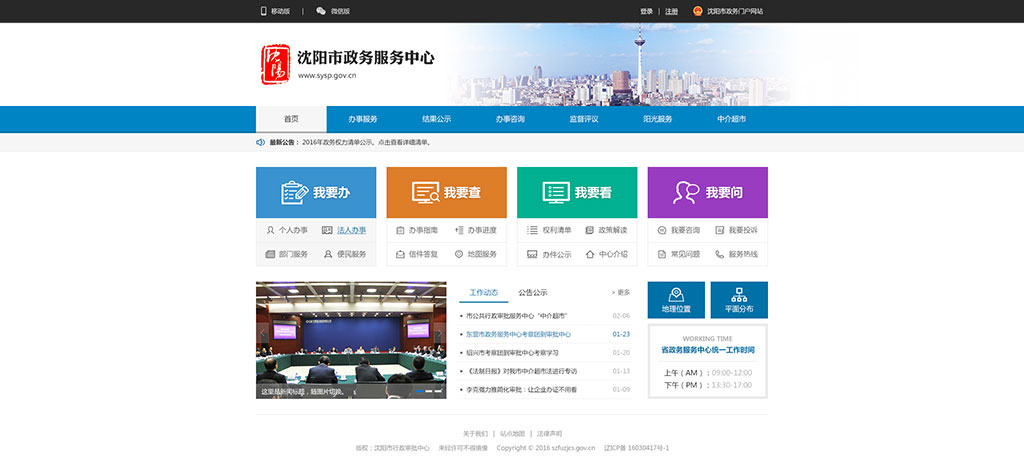Click the 我要问 chat bubble icon
Image resolution: width=1024 pixels, height=467 pixels.
[x=686, y=192]
